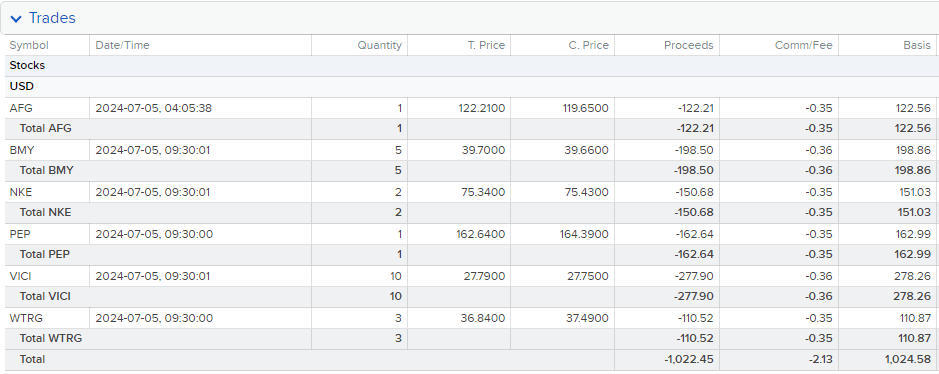Click AFG trade price 122.2100
The image size is (939, 374).
(x=483, y=108)
